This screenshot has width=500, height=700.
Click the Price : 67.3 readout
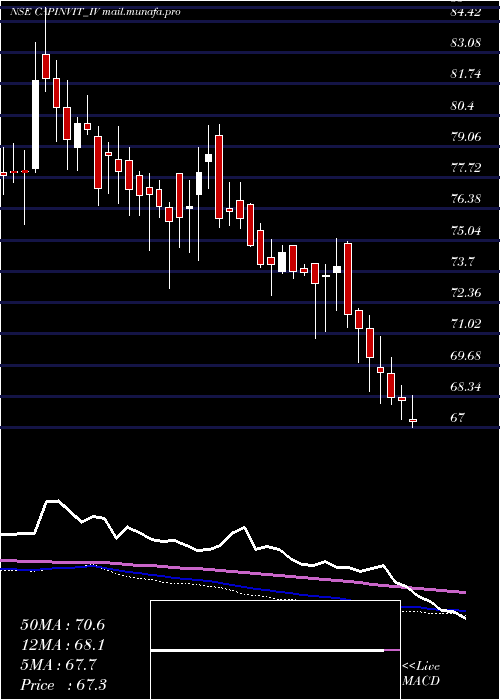[x=63, y=685]
